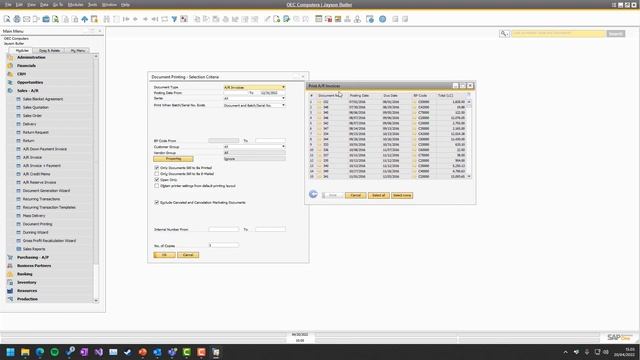Select the Modules tab
The height and width of the screenshot is (360, 640).
[x=22, y=51]
